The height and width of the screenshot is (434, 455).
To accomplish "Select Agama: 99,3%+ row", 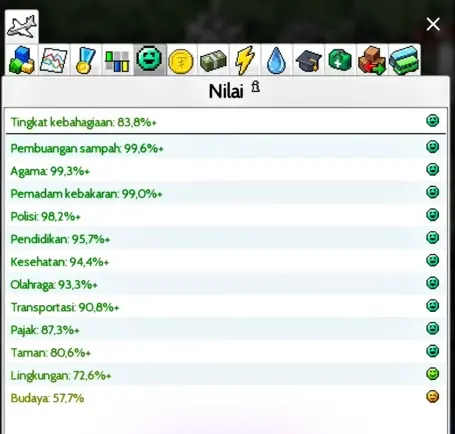I will (226, 170).
